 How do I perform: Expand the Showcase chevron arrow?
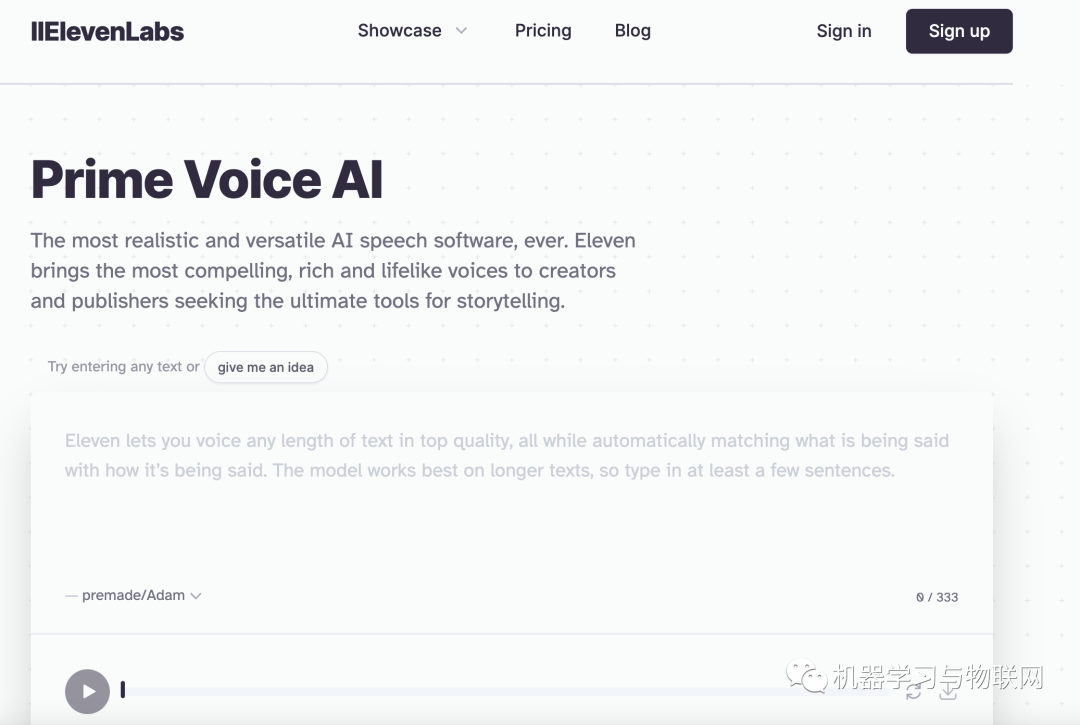461,31
